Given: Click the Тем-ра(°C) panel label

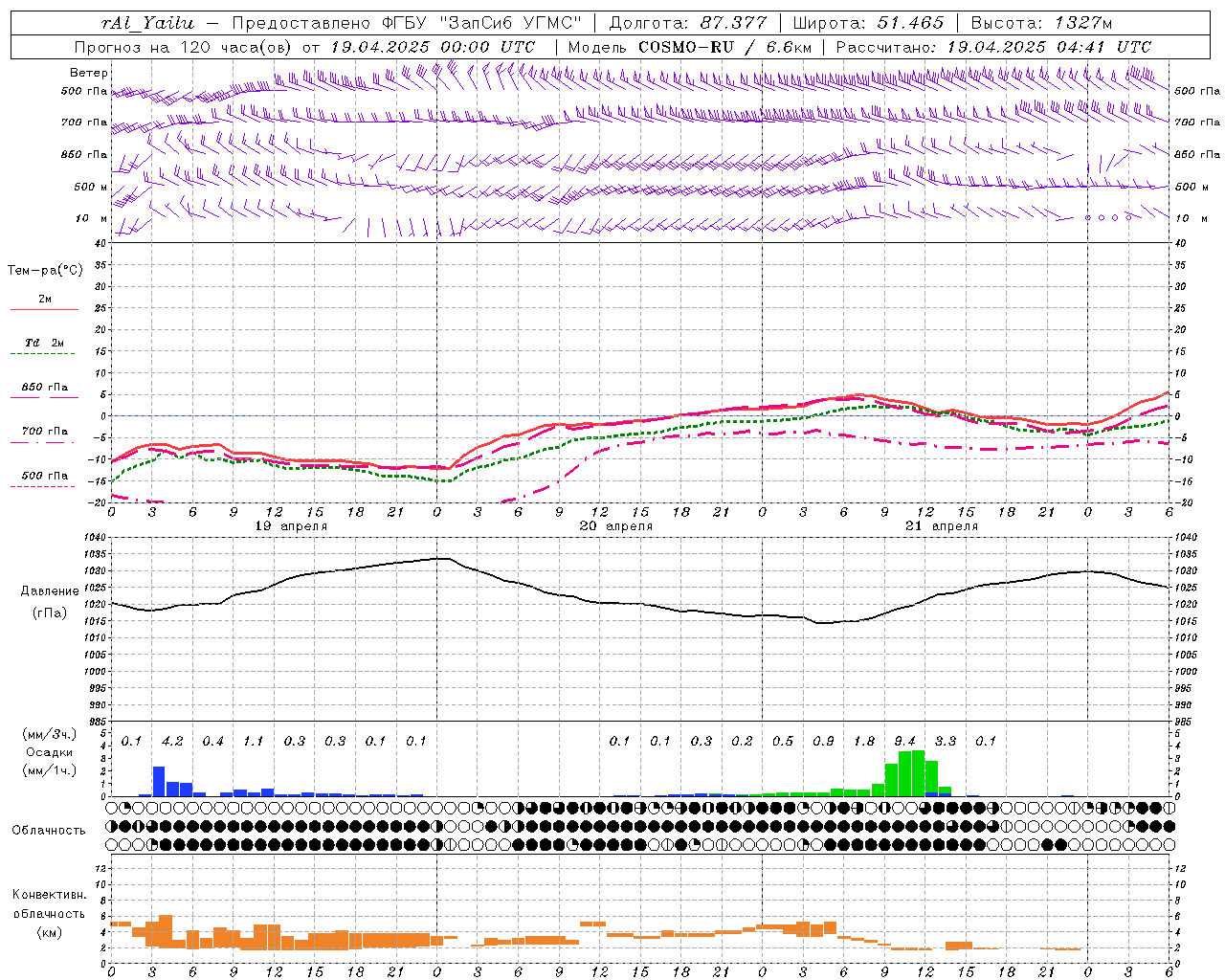Looking at the screenshot, I should pyautogui.click(x=45, y=271).
